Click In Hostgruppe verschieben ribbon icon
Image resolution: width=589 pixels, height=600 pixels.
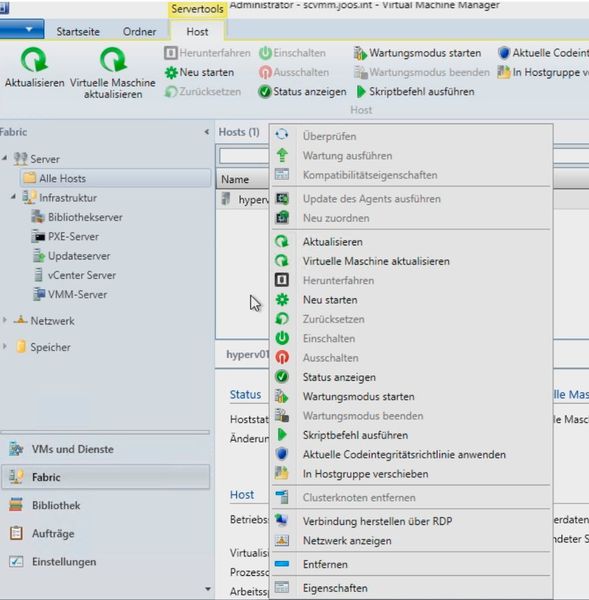tap(504, 72)
